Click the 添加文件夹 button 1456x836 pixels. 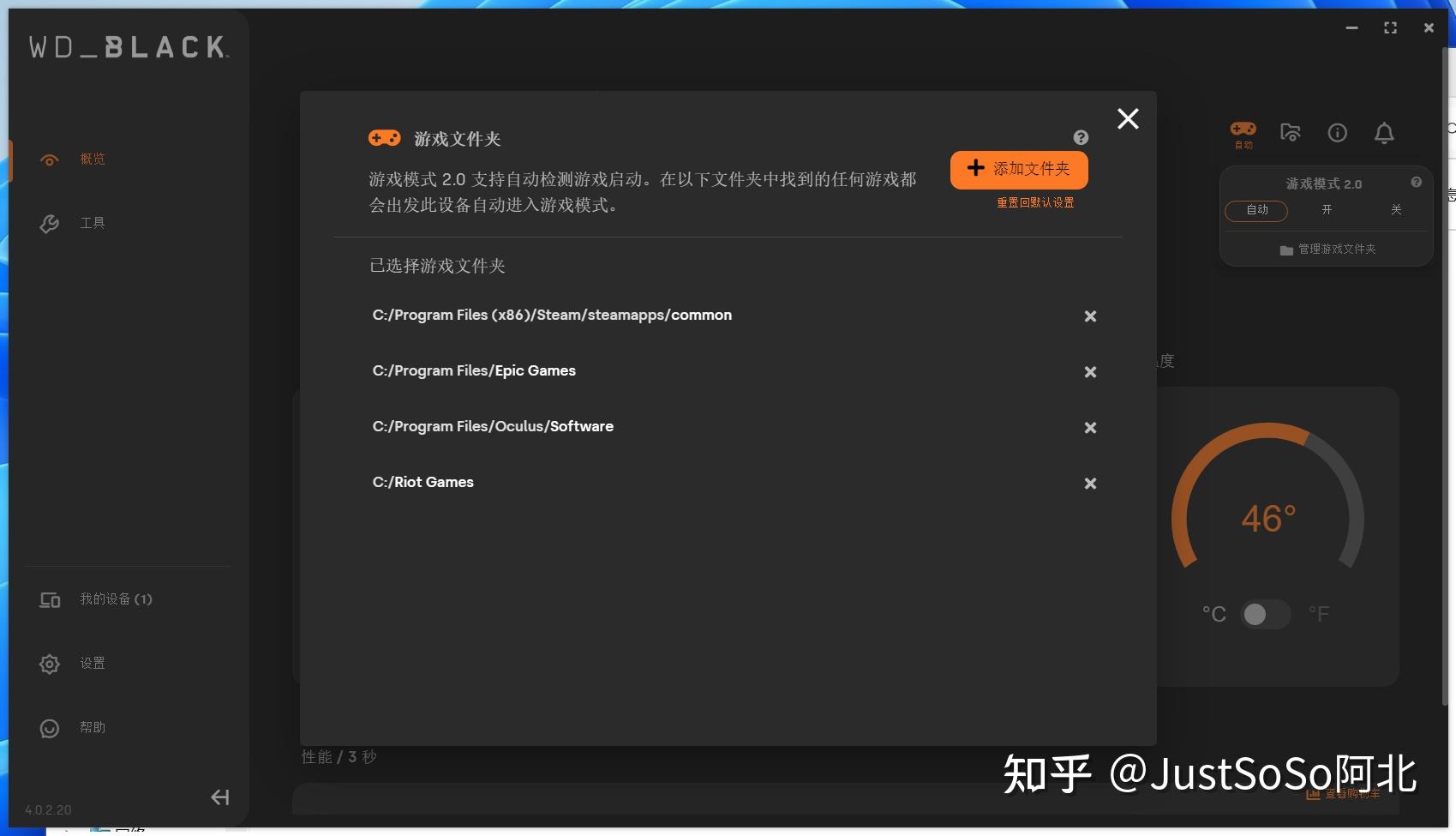[1019, 170]
